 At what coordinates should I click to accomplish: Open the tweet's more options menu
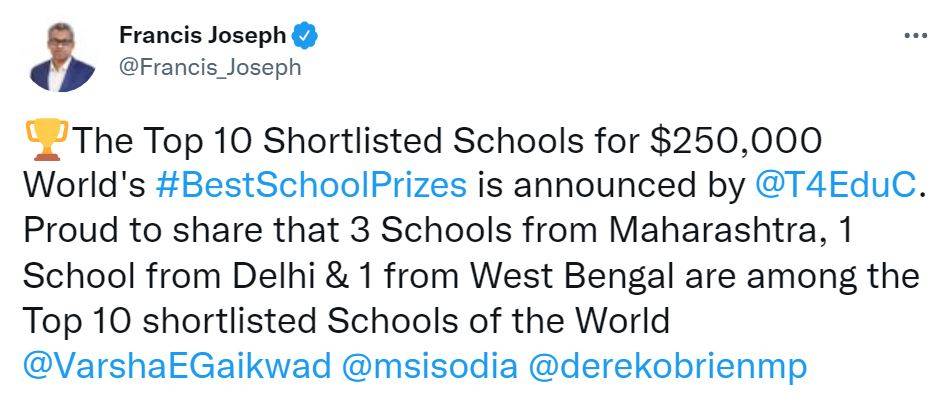pyautogui.click(x=914, y=34)
